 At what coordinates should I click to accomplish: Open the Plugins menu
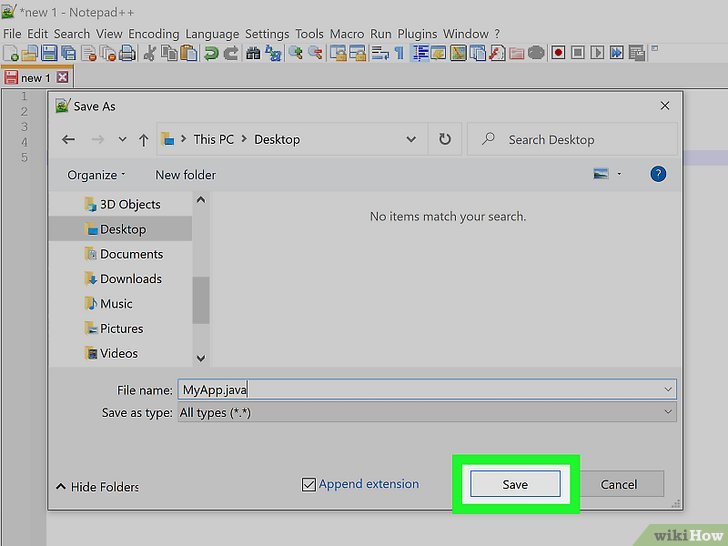(x=417, y=34)
